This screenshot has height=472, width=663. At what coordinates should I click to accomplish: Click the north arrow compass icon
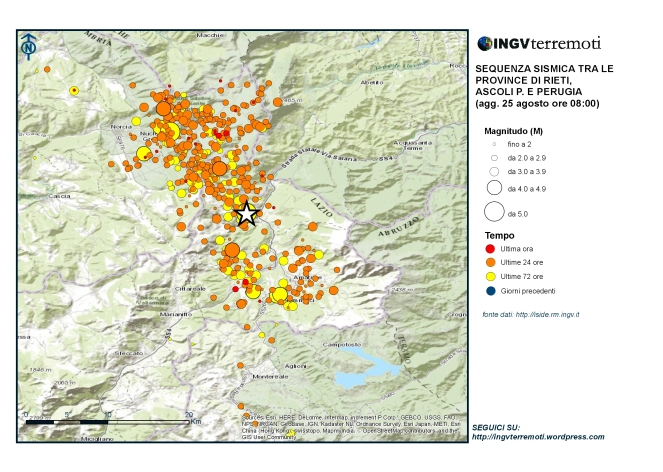(x=29, y=45)
